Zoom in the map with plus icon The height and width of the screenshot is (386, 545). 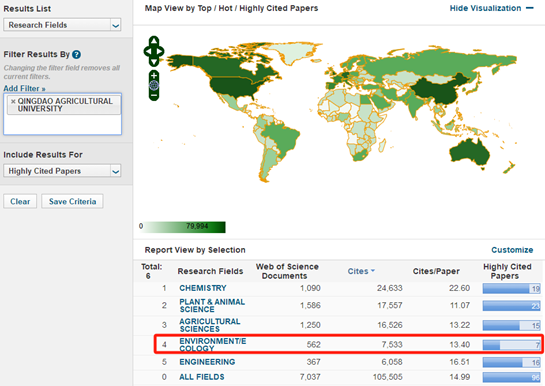point(154,75)
